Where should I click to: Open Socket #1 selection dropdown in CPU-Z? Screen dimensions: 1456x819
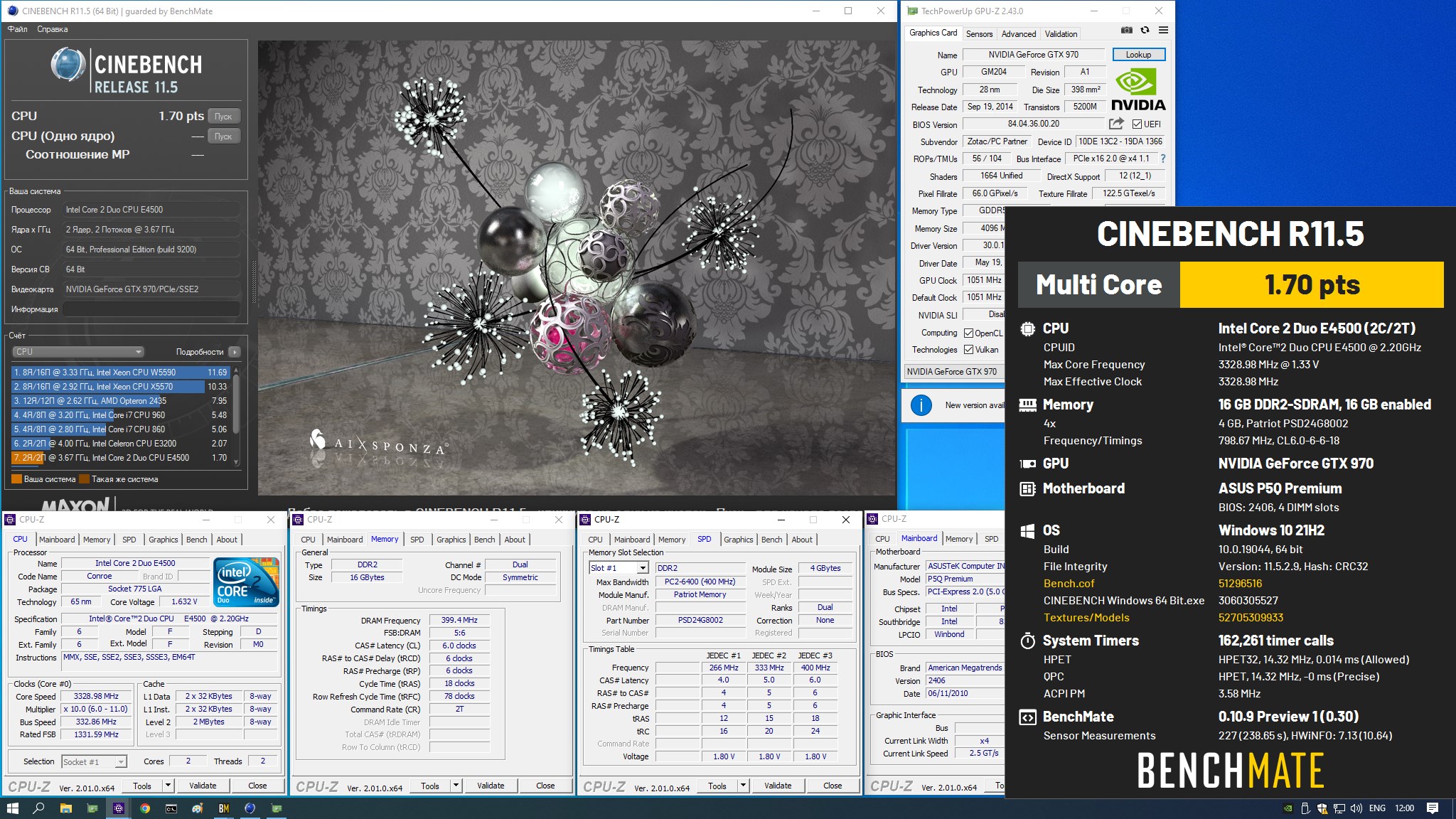(94, 761)
